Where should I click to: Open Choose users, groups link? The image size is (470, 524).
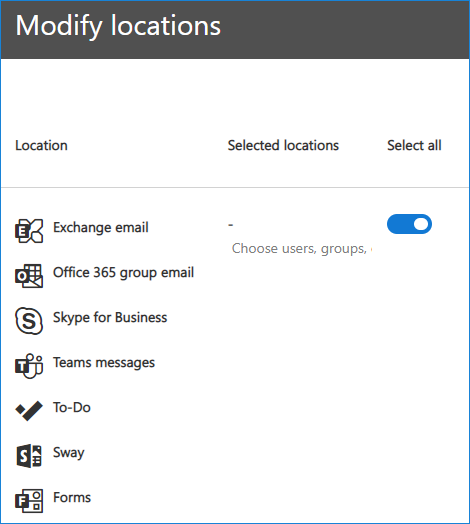302,249
